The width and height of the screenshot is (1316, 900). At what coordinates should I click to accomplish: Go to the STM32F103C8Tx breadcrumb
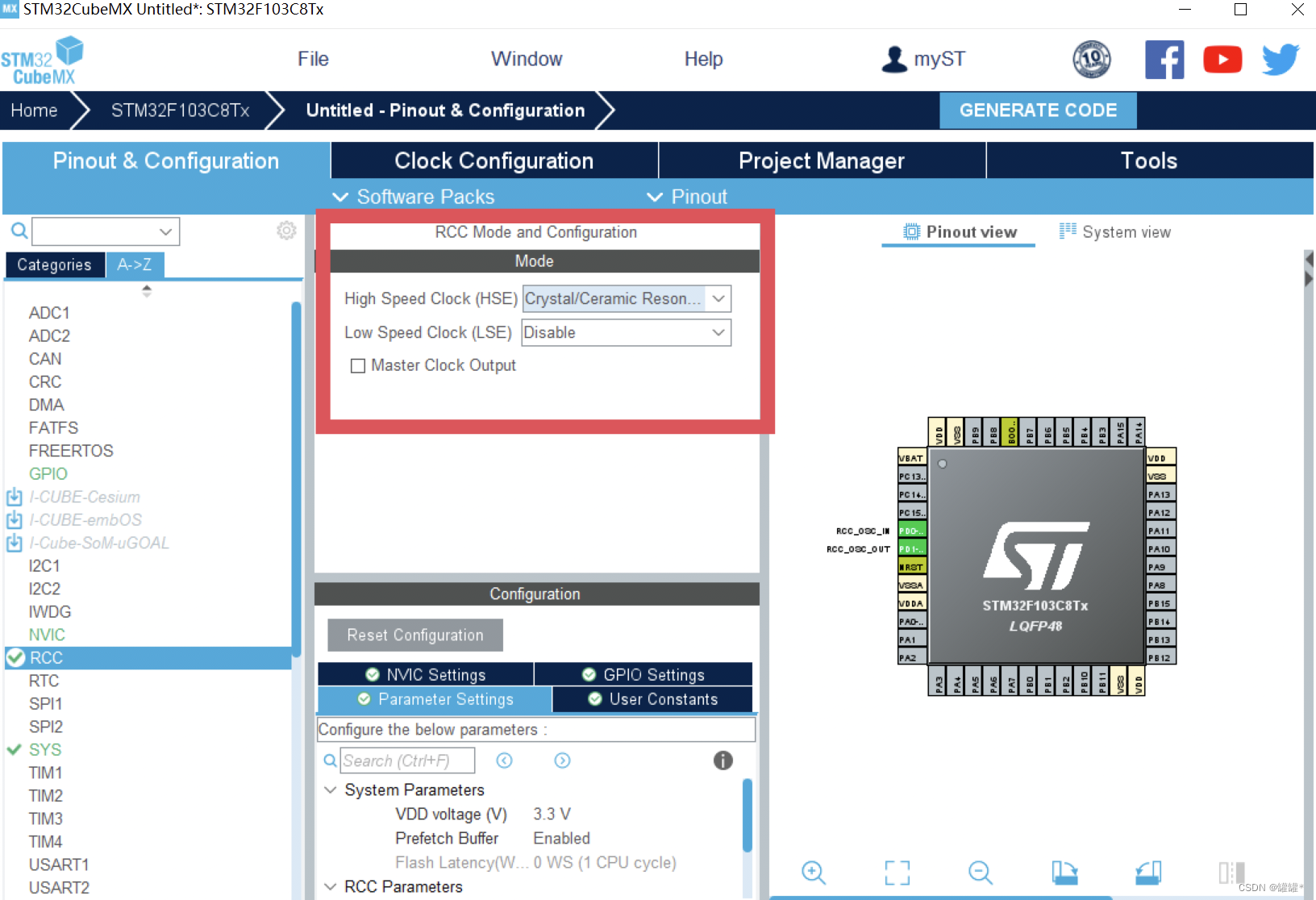pyautogui.click(x=181, y=110)
